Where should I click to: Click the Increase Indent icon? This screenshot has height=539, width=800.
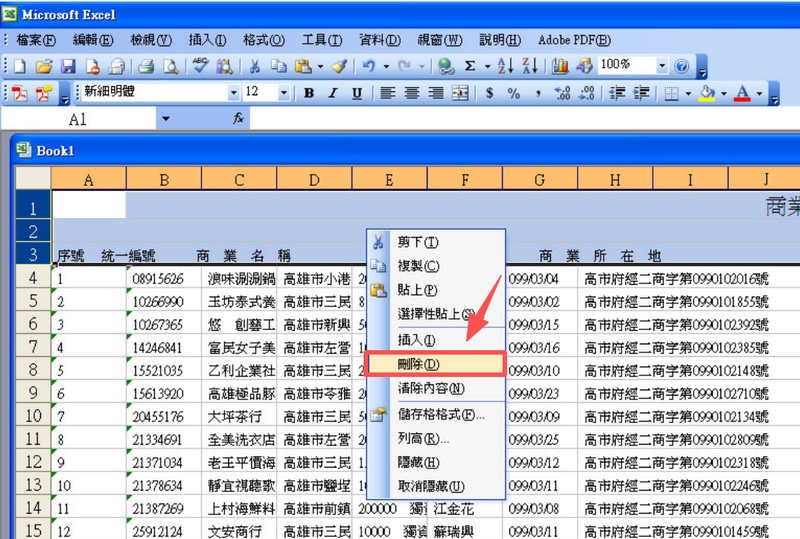[641, 93]
